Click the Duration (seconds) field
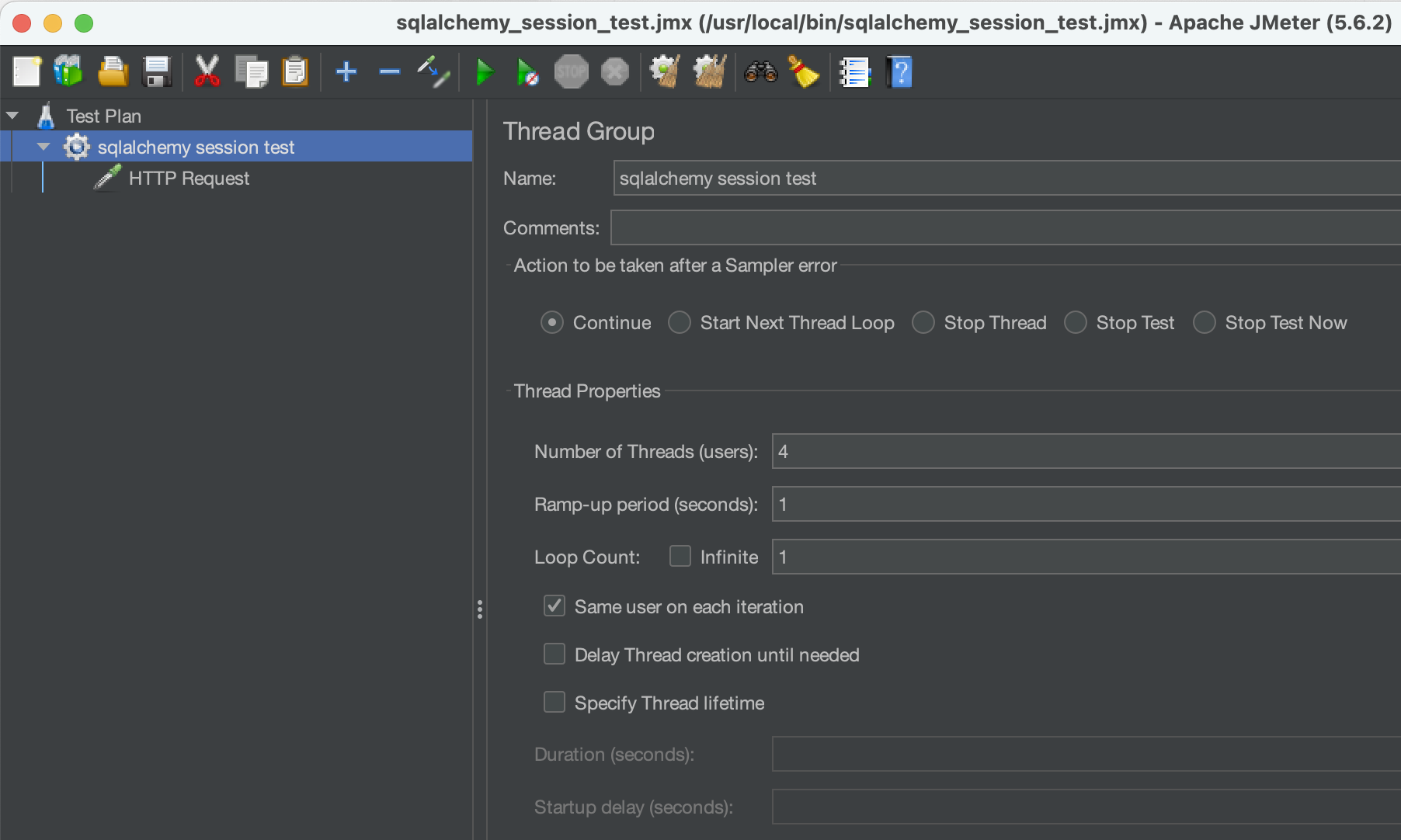1401x840 pixels. tap(1086, 754)
